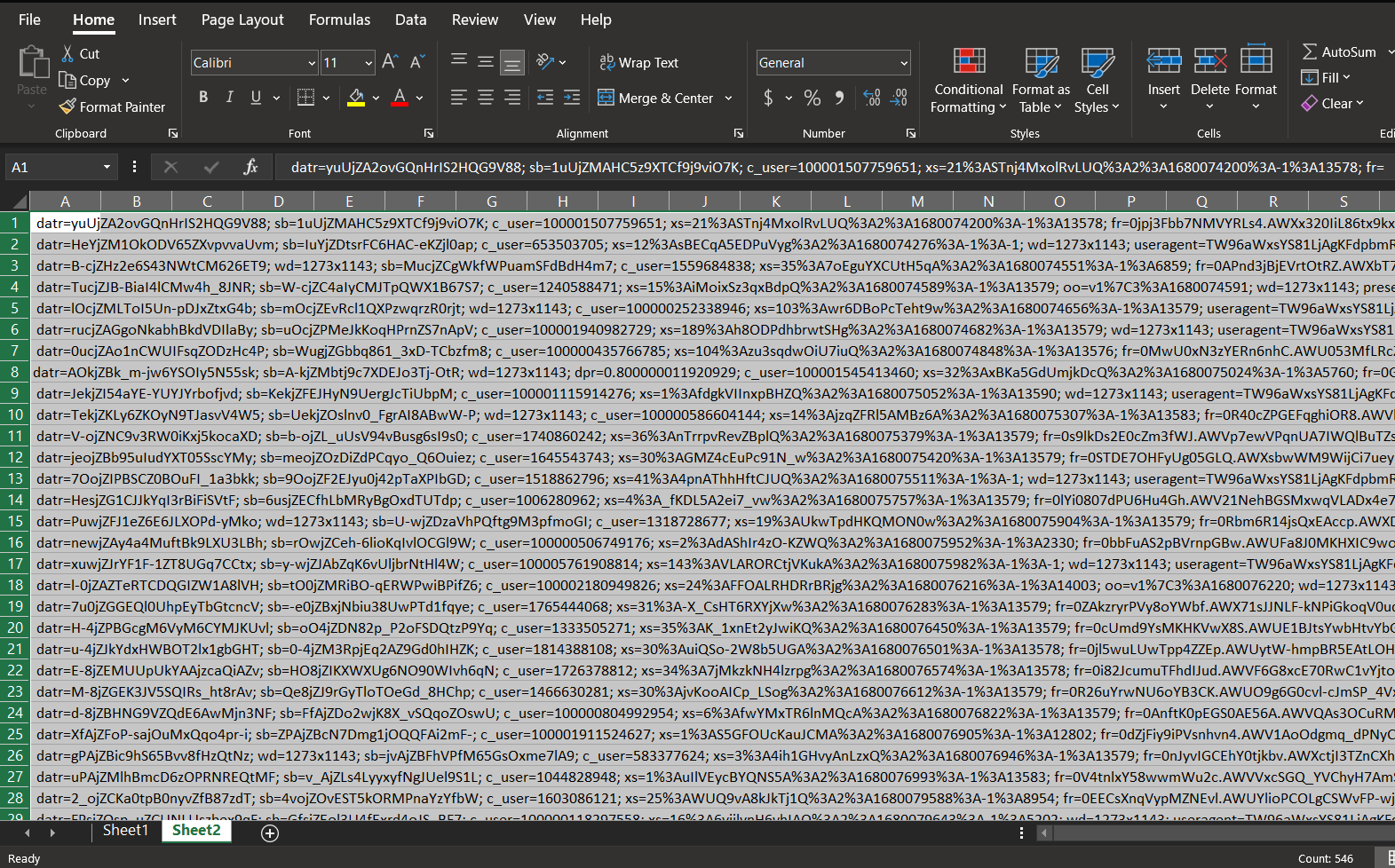Toggle Wrap Text for the cell
Viewport: 1395px width, 868px height.
pyautogui.click(x=639, y=62)
